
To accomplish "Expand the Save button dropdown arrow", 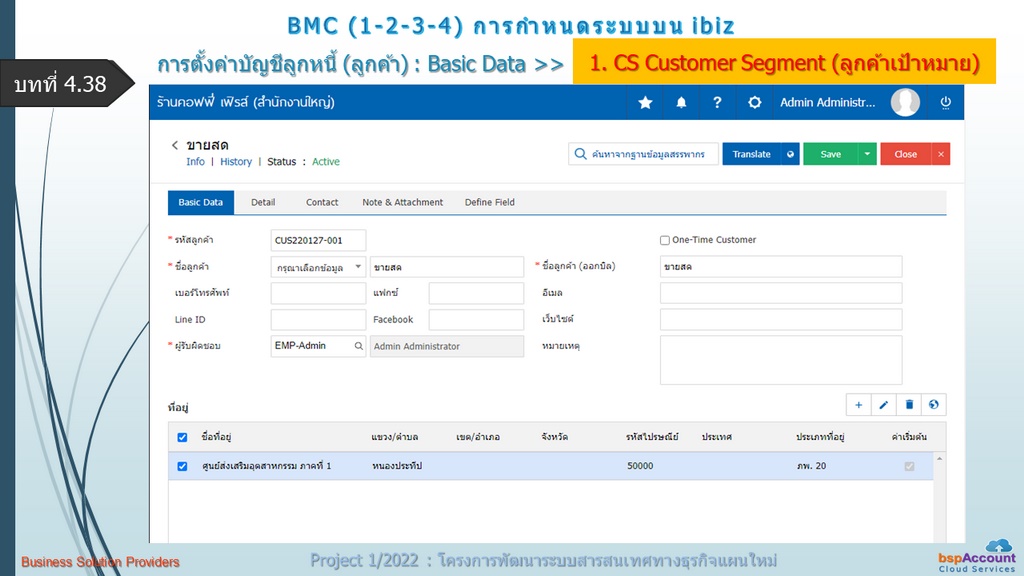I will [x=867, y=154].
